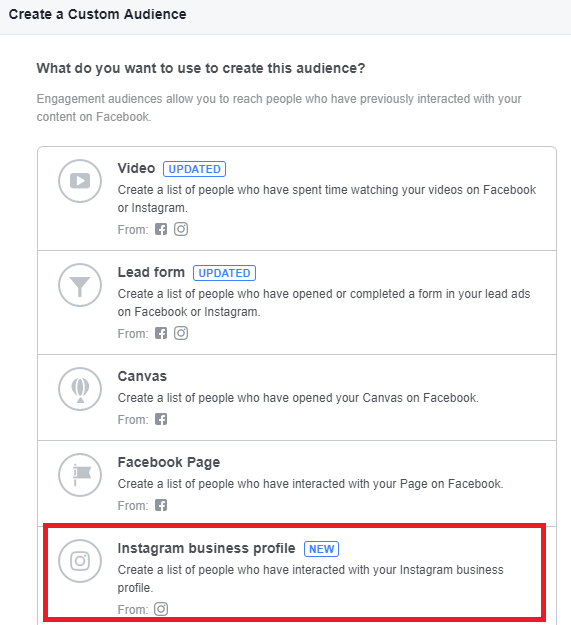Click the Facebook Page flag icon

[80, 475]
